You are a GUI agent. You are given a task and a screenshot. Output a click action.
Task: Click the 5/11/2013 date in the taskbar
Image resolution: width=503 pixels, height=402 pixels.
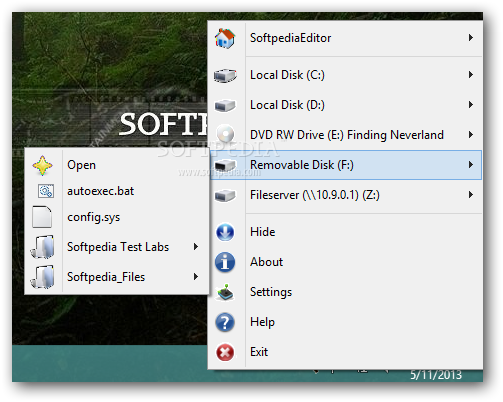[x=436, y=375]
